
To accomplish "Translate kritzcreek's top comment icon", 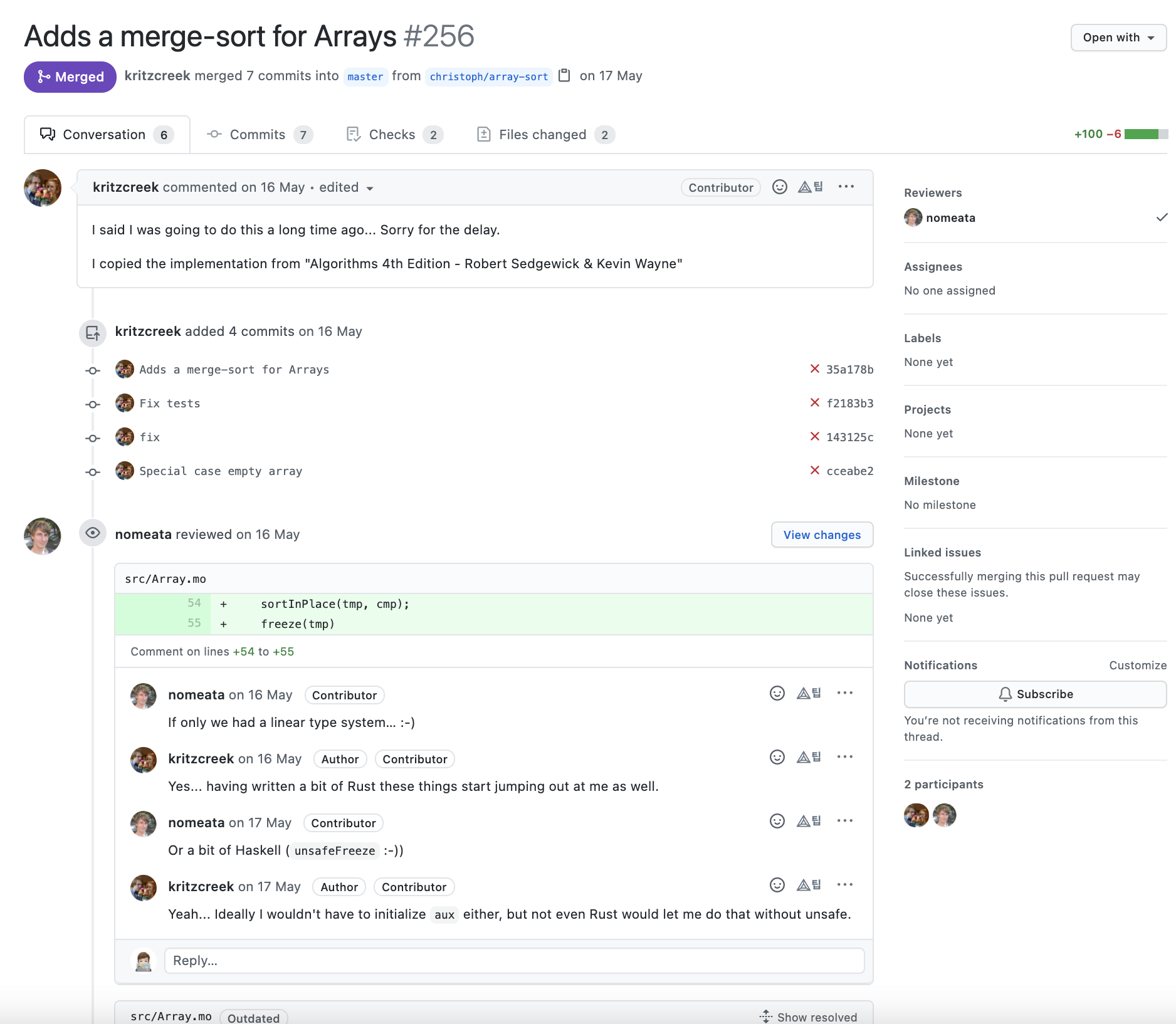I will [810, 187].
